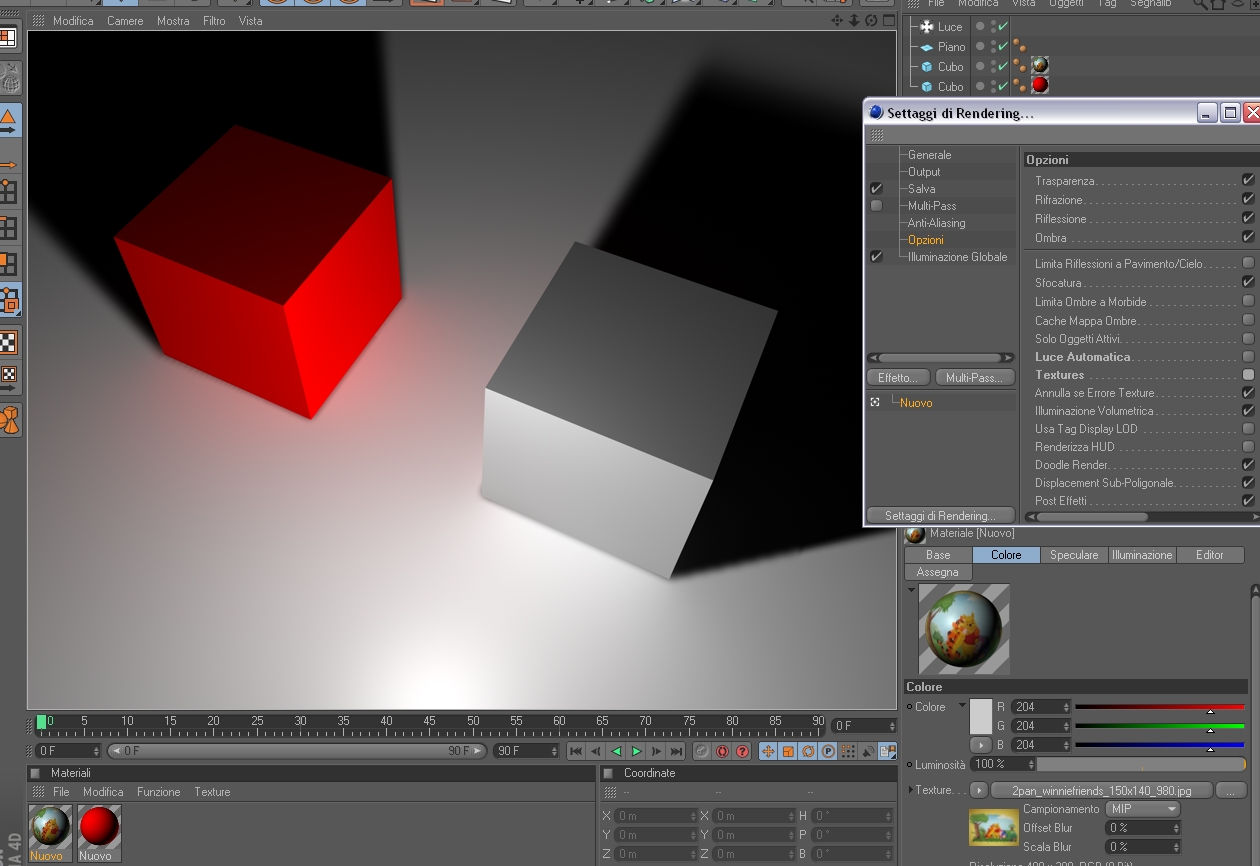Toggle the Luce Automatica checkbox
Viewport: 1260px width, 866px height.
1248,357
